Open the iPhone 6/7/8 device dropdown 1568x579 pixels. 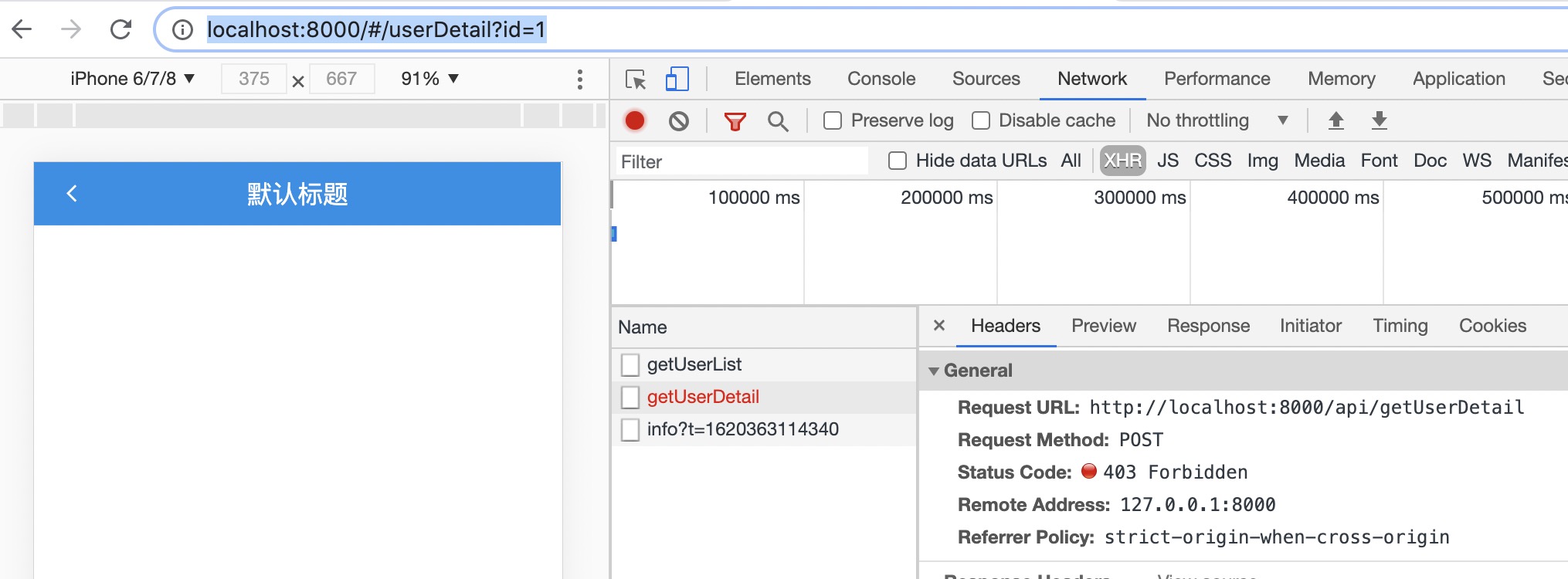(x=132, y=79)
